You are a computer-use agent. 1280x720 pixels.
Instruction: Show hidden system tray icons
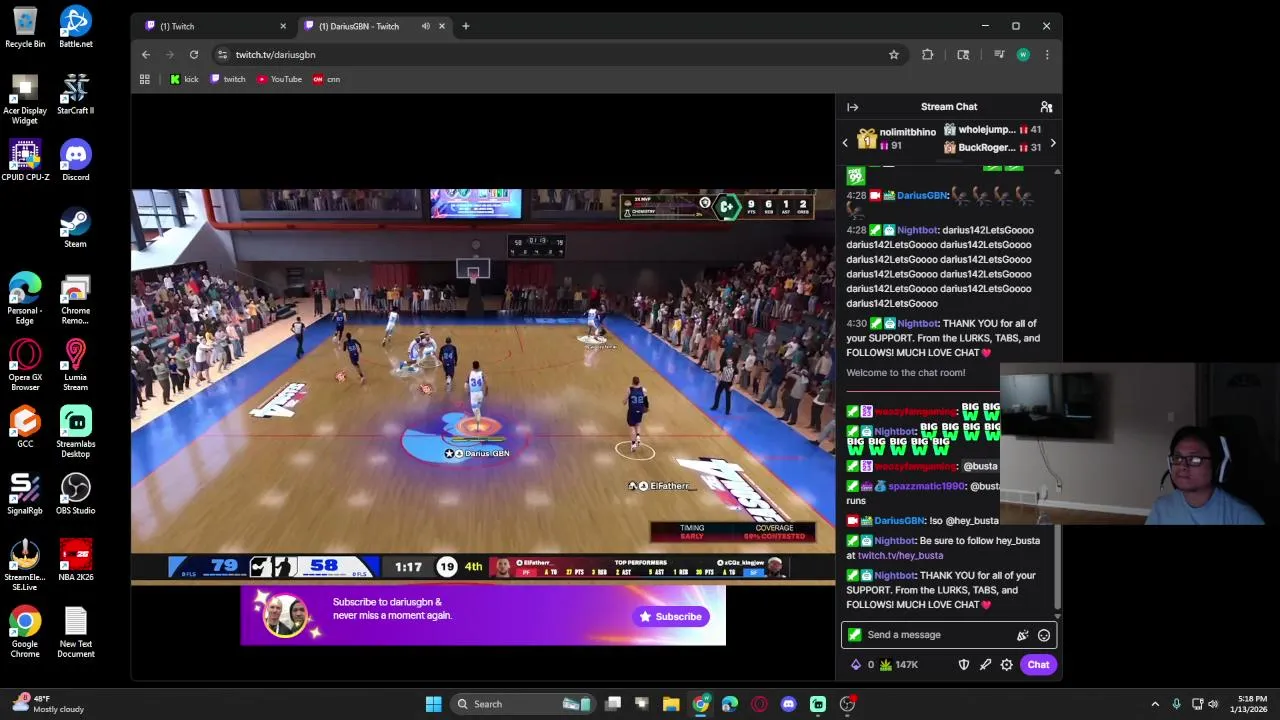(1155, 704)
